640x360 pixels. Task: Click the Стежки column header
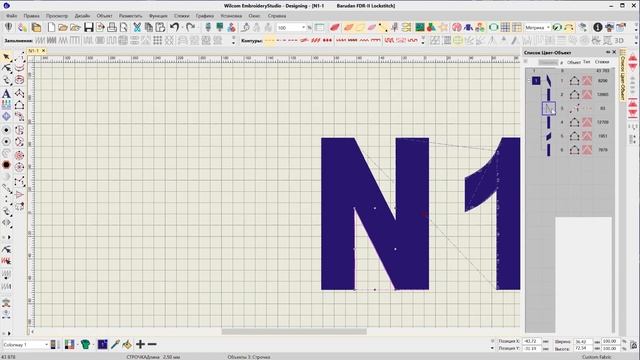point(602,62)
